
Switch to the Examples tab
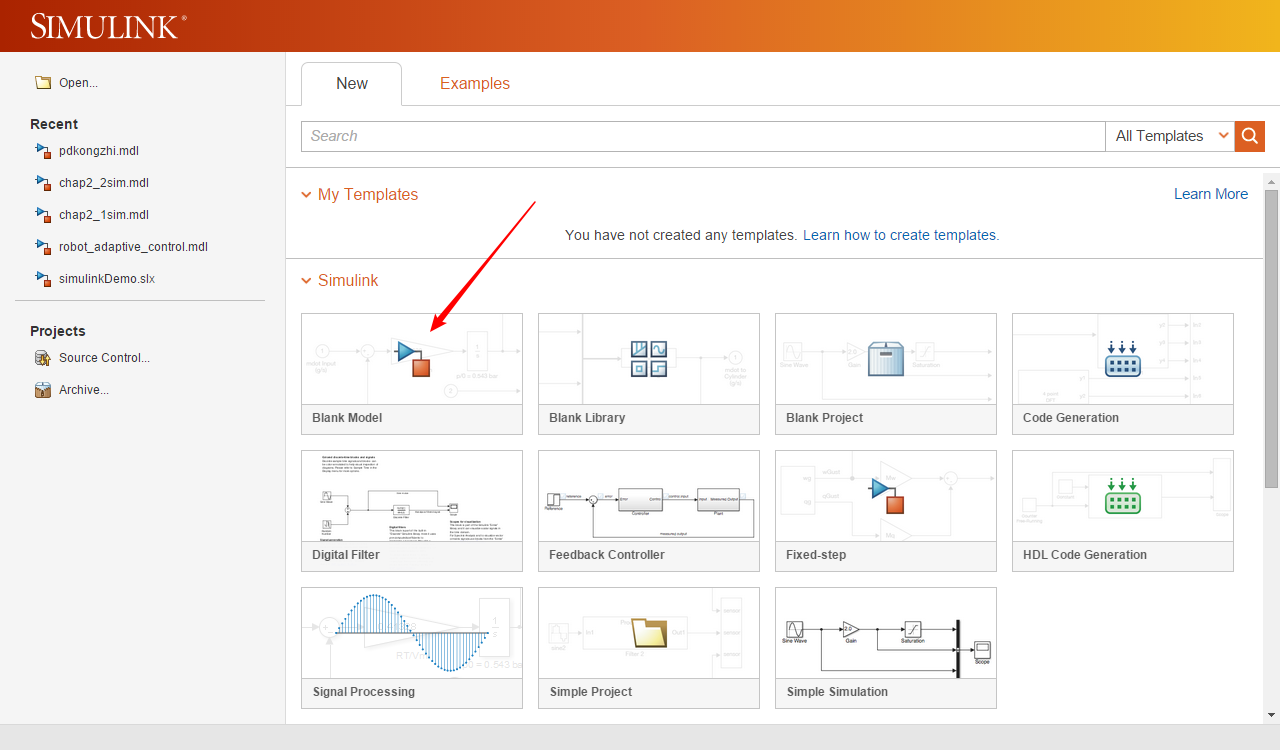click(475, 84)
